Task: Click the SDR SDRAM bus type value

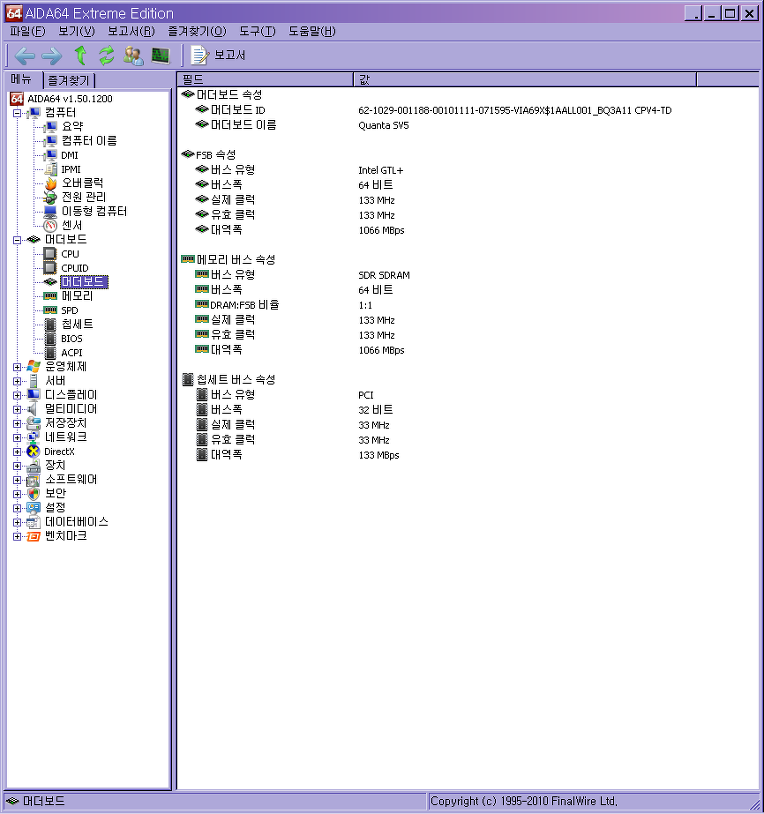Action: pyautogui.click(x=384, y=275)
